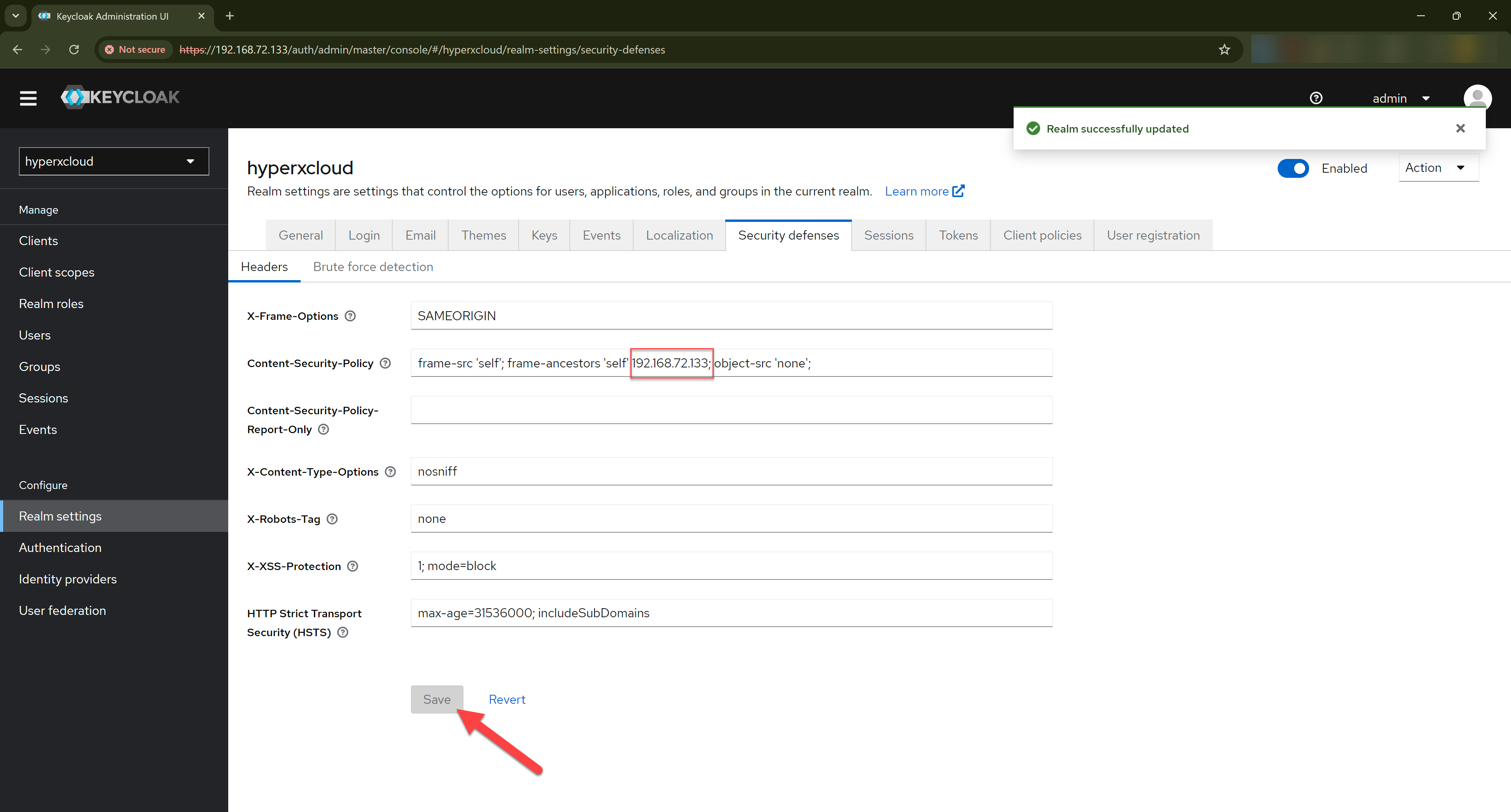The width and height of the screenshot is (1511, 812).
Task: Close the Keycloak Administration UI tab
Action: [201, 16]
